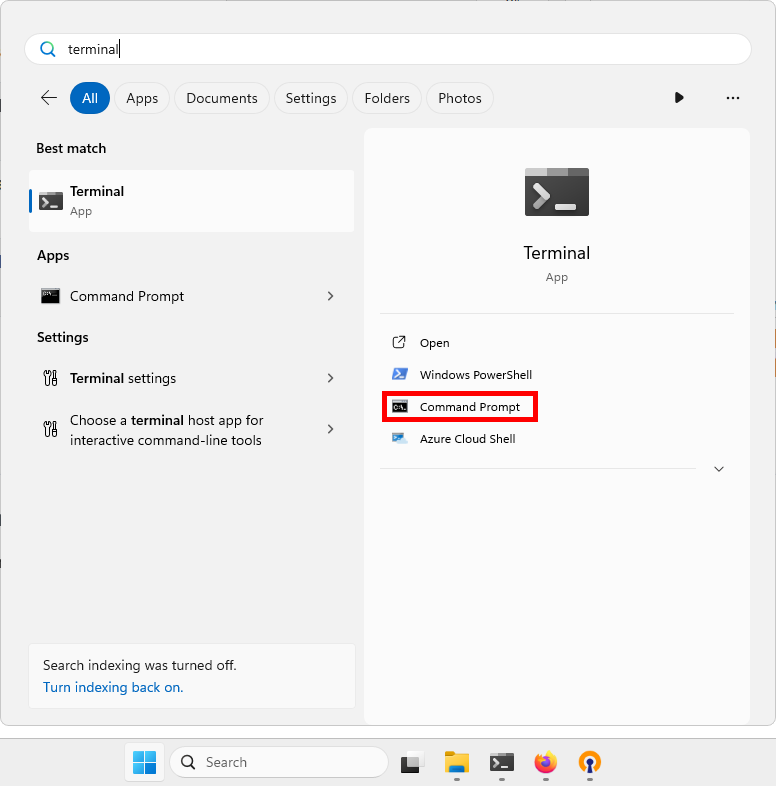Open Terminal from the taskbar

501,762
